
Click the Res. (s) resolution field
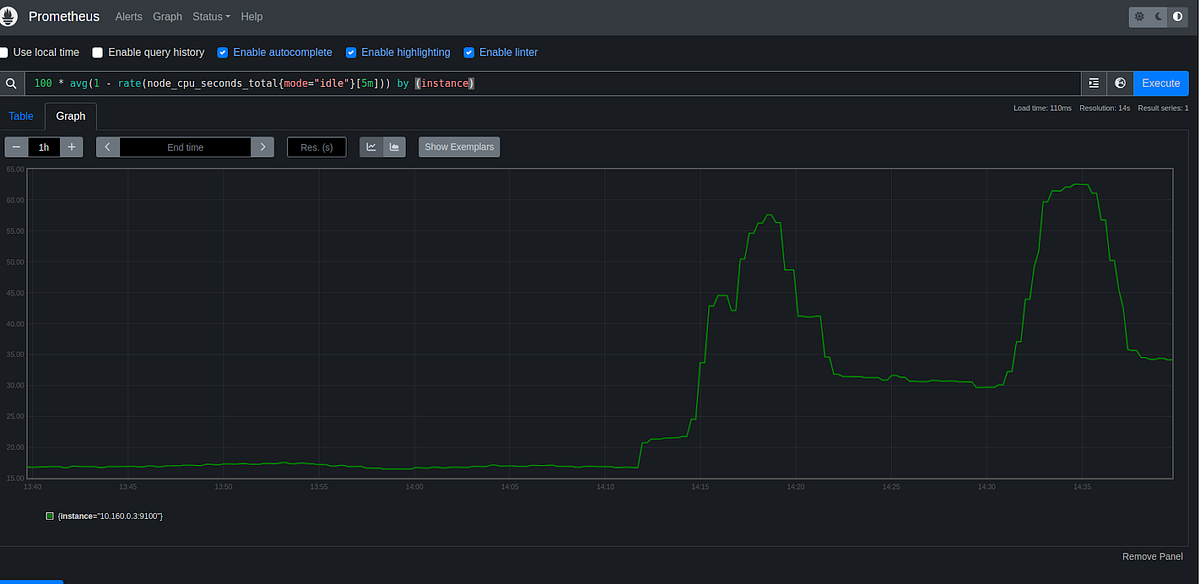pos(316,146)
